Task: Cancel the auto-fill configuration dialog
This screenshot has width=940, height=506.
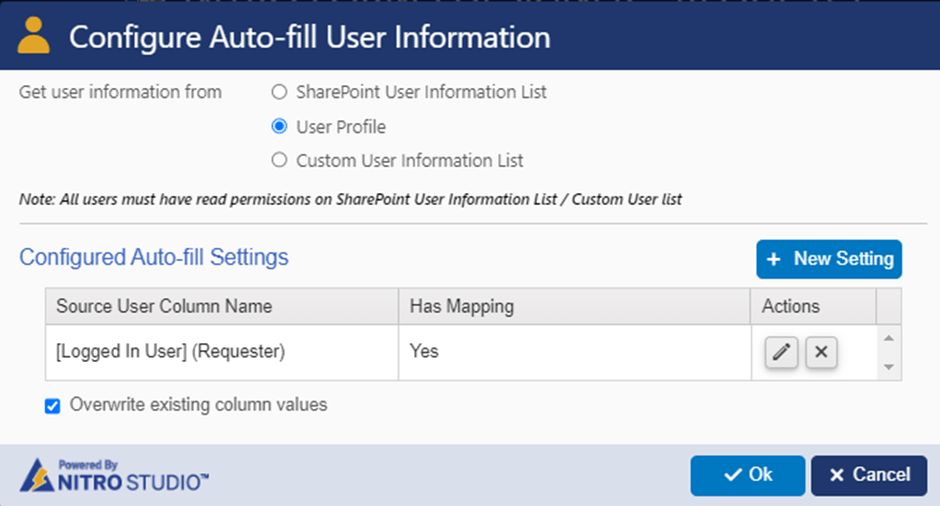Action: (869, 475)
